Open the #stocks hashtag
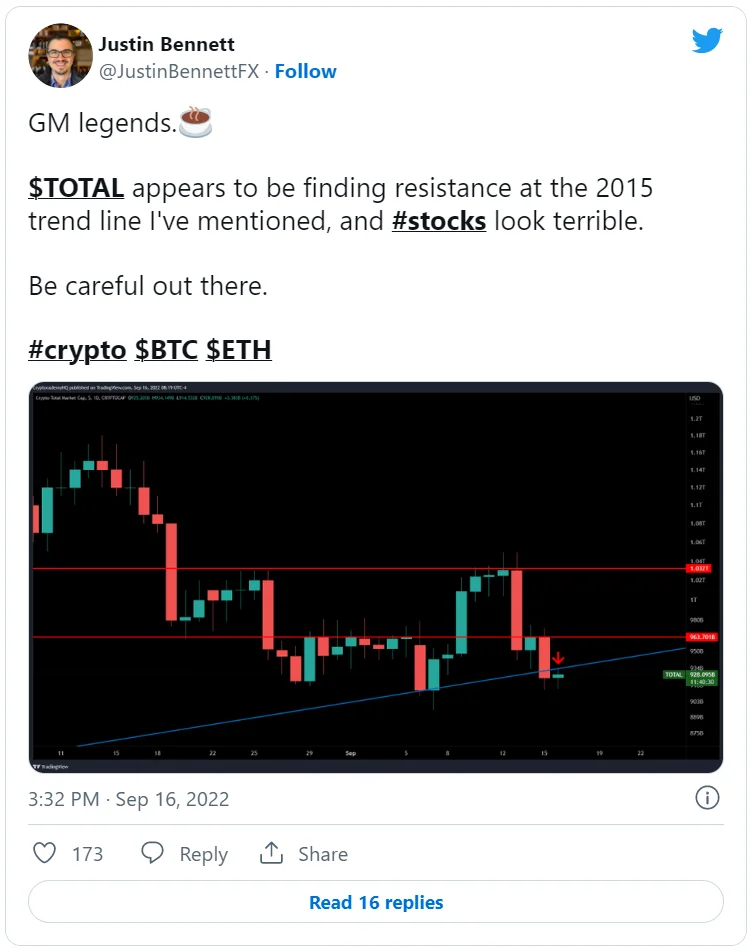753x951 pixels. (439, 220)
